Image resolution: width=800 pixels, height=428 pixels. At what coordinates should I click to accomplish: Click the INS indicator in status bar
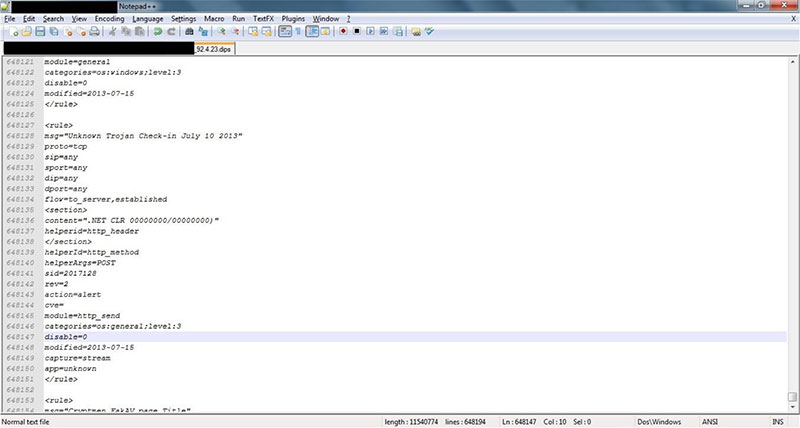point(778,422)
